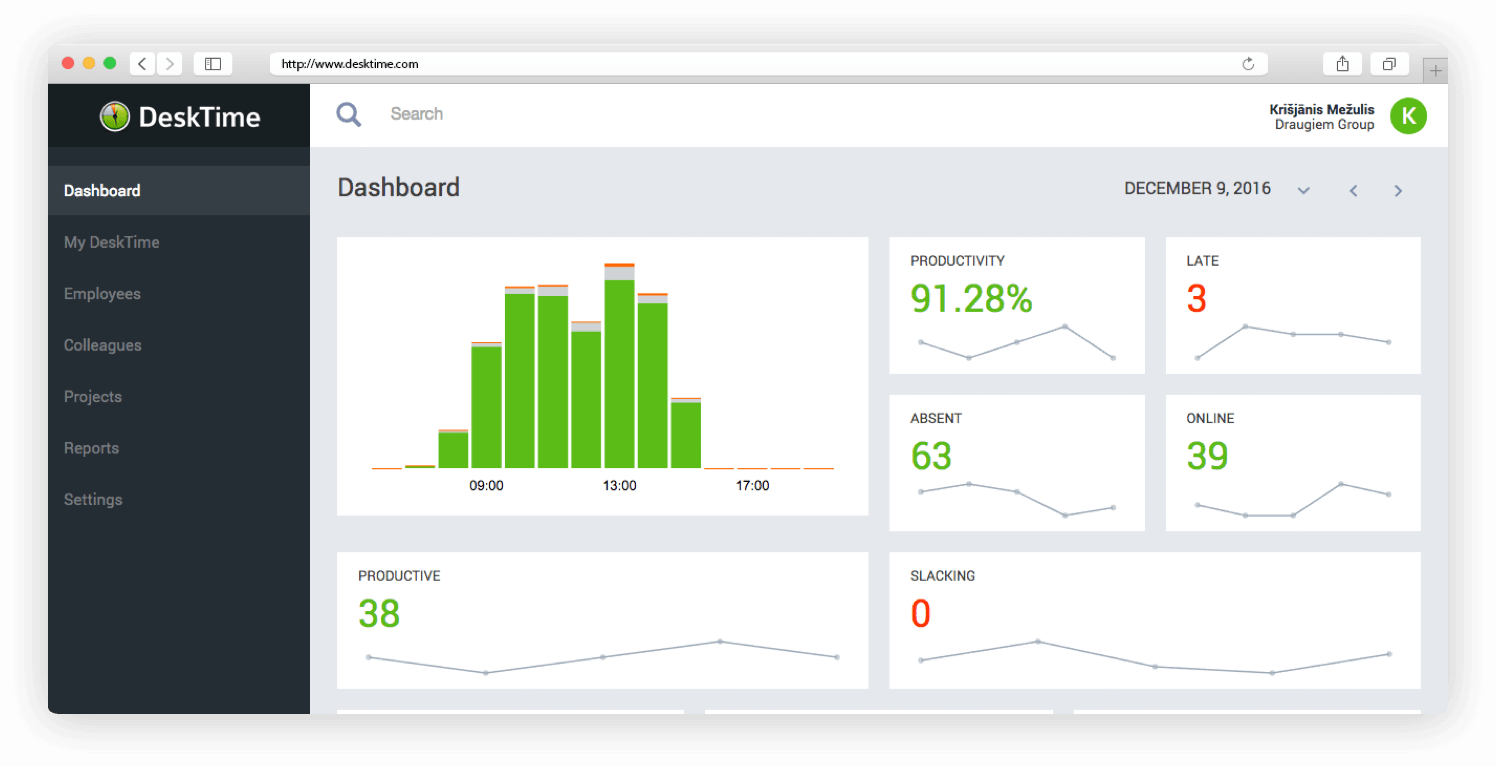Toggle the browser sidebar panel icon
Screen dimensions: 1496x766
pos(213,64)
